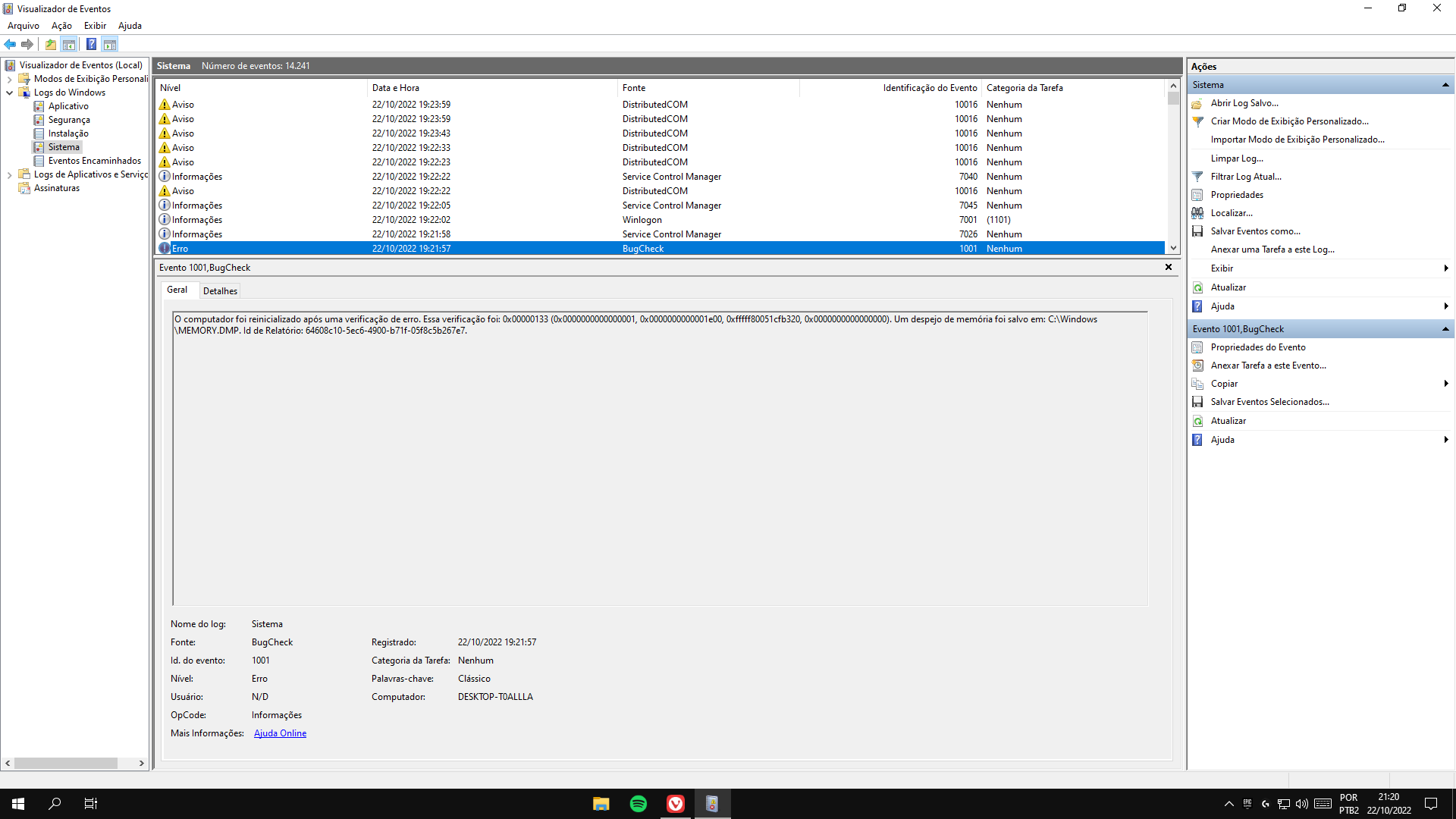Click the Atualizar icon under Sistema actions
This screenshot has width=1456, height=819.
tap(1197, 287)
